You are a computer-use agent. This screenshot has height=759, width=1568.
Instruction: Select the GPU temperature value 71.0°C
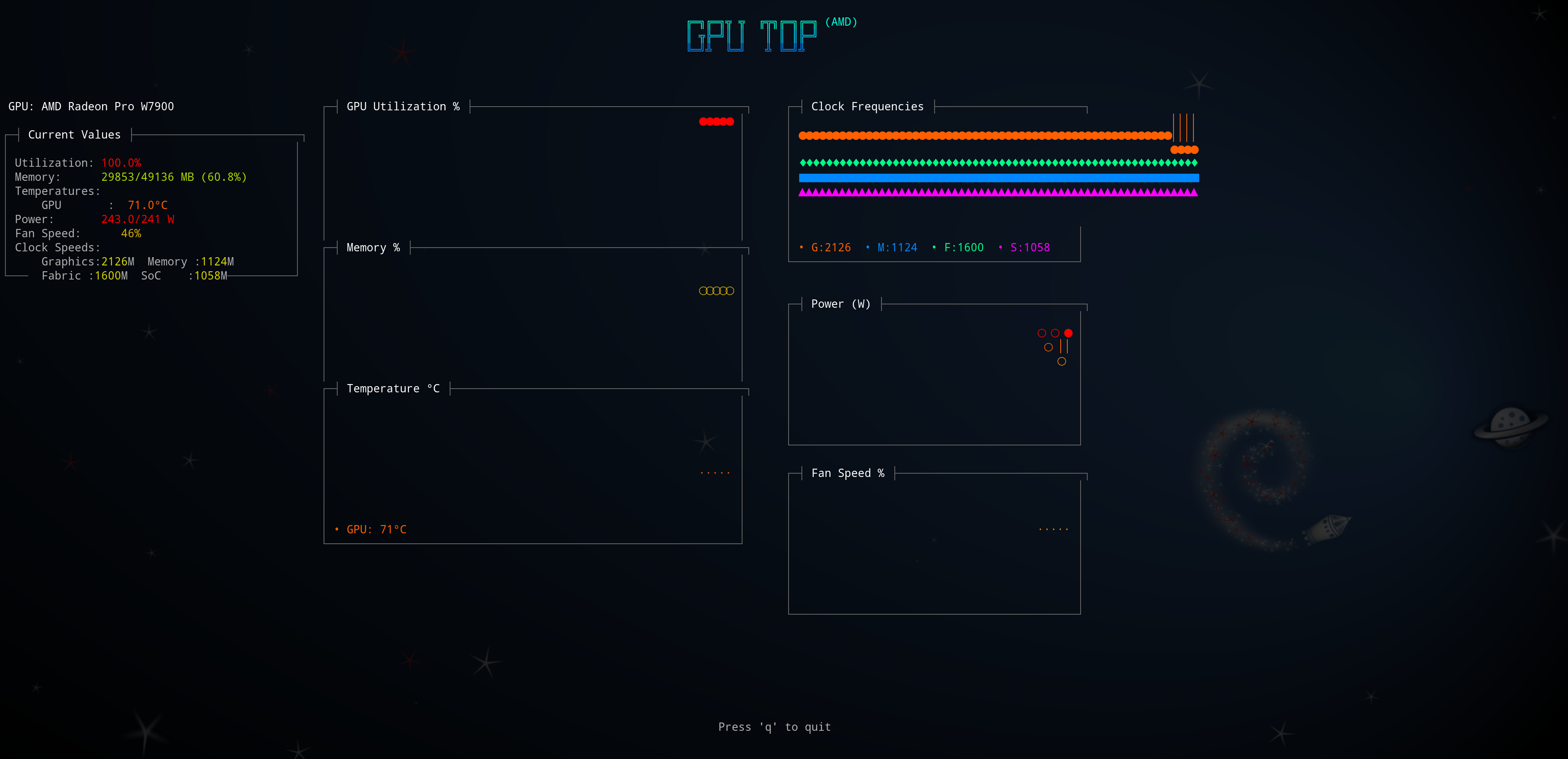tap(147, 205)
